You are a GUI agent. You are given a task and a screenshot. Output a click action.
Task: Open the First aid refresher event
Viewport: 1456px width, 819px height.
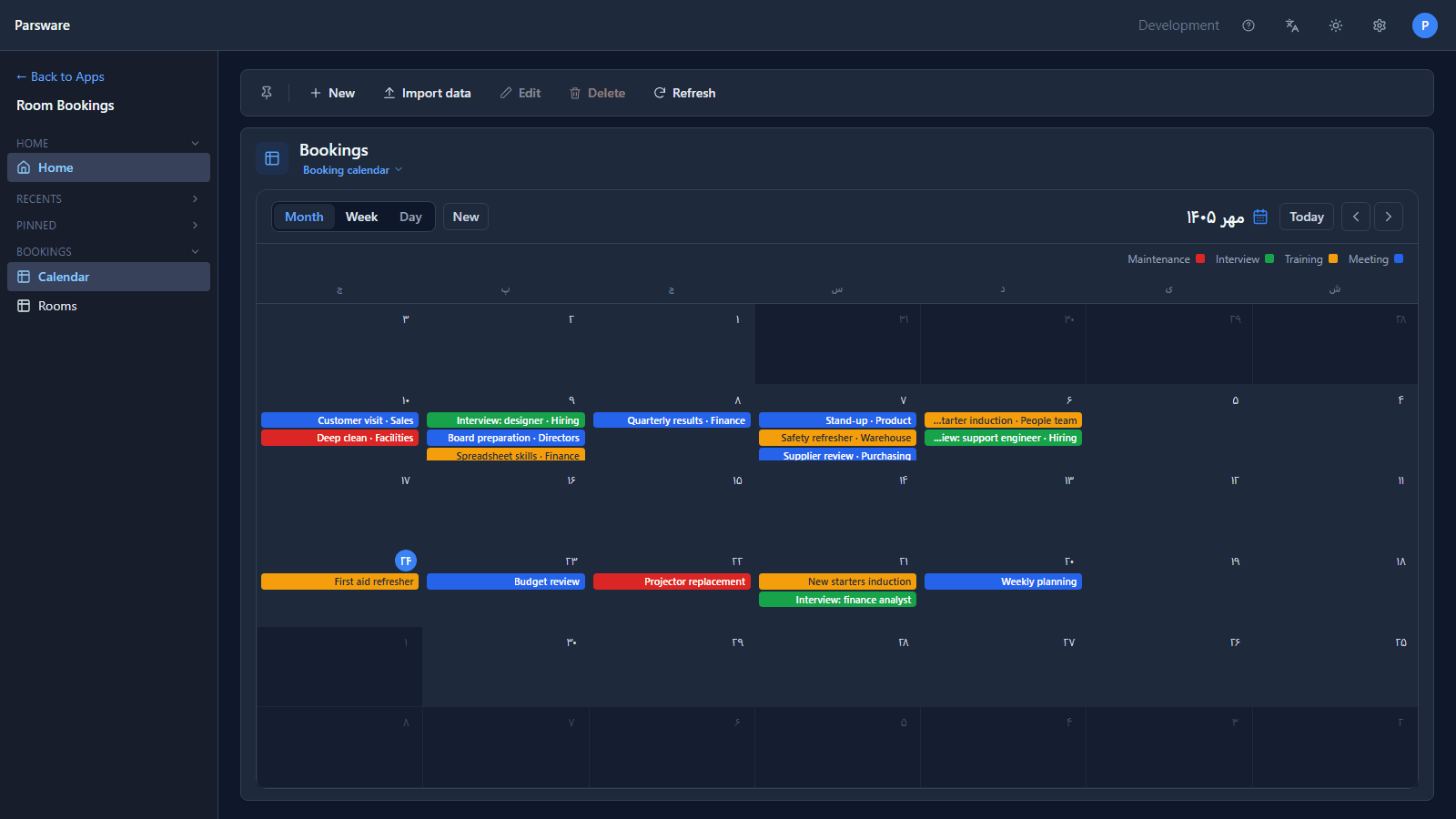pyautogui.click(x=339, y=581)
